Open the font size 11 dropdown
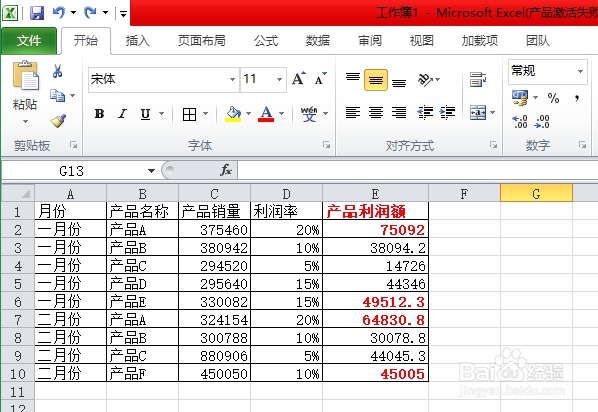The width and height of the screenshot is (598, 412). [x=280, y=79]
